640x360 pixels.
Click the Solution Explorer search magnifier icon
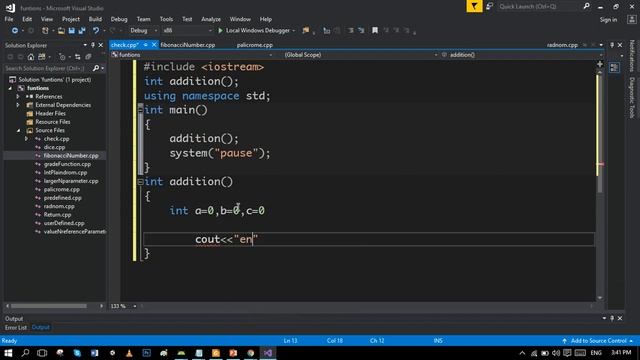coord(96,68)
